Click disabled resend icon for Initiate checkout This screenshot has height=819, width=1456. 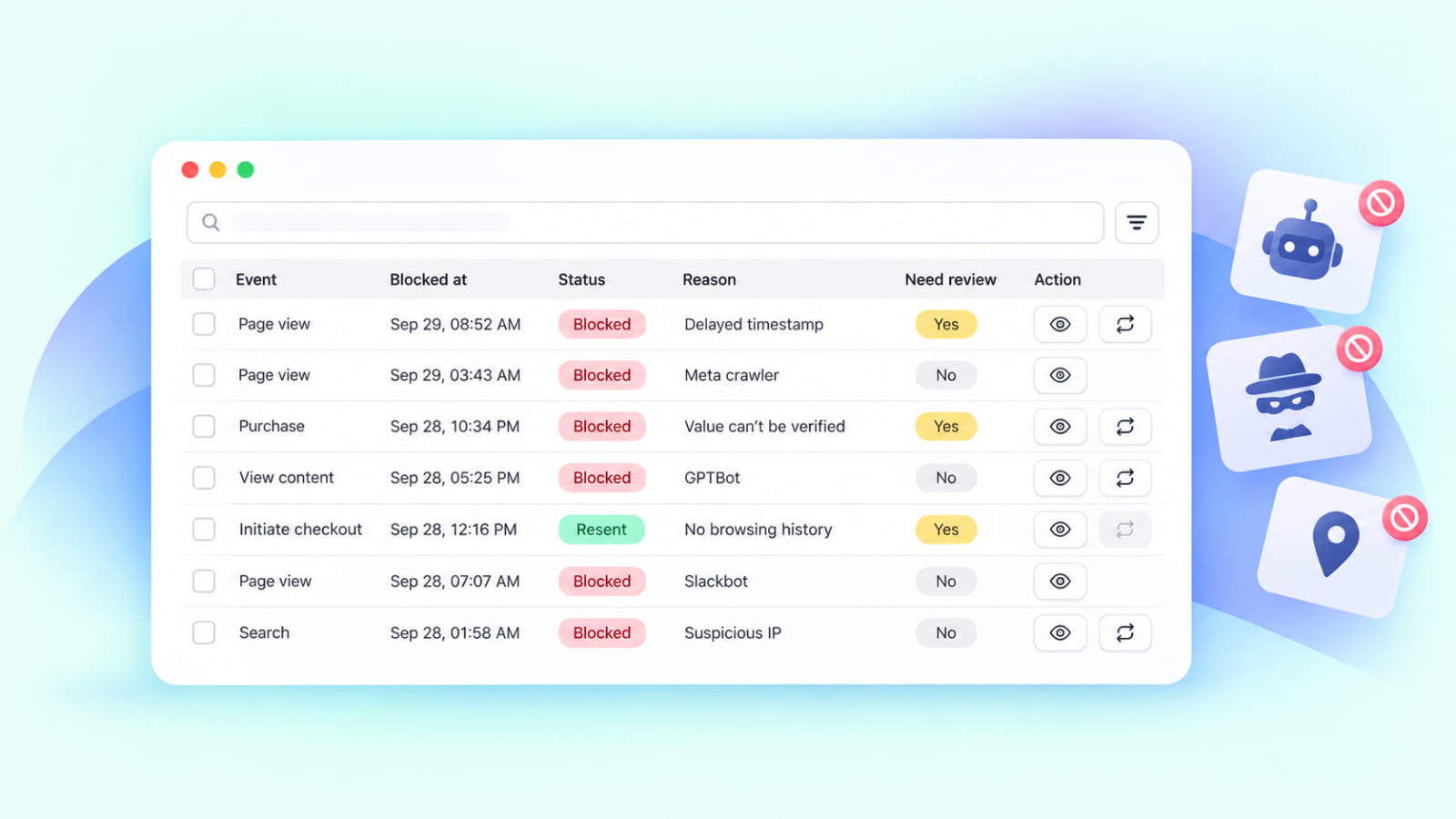coord(1125,530)
